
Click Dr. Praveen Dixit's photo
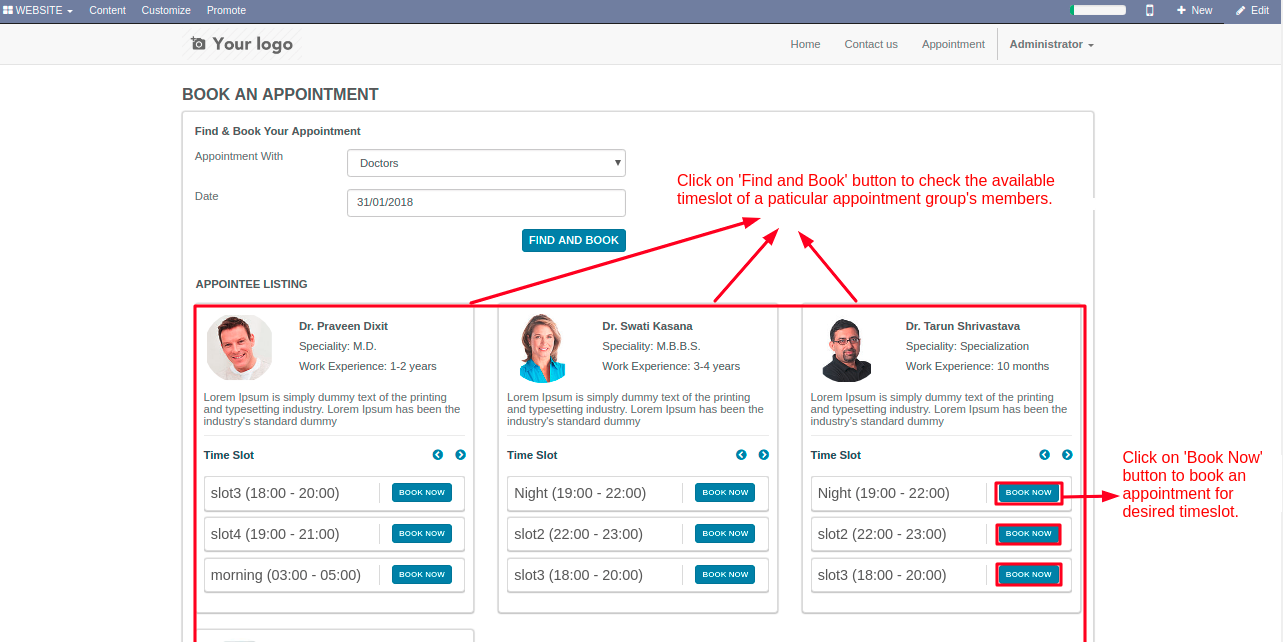click(x=239, y=347)
